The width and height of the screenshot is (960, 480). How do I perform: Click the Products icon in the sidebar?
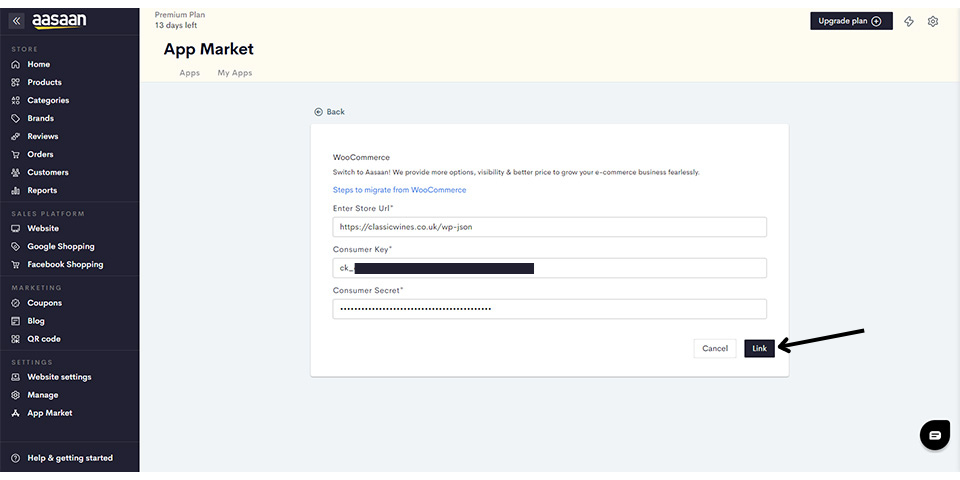(16, 82)
